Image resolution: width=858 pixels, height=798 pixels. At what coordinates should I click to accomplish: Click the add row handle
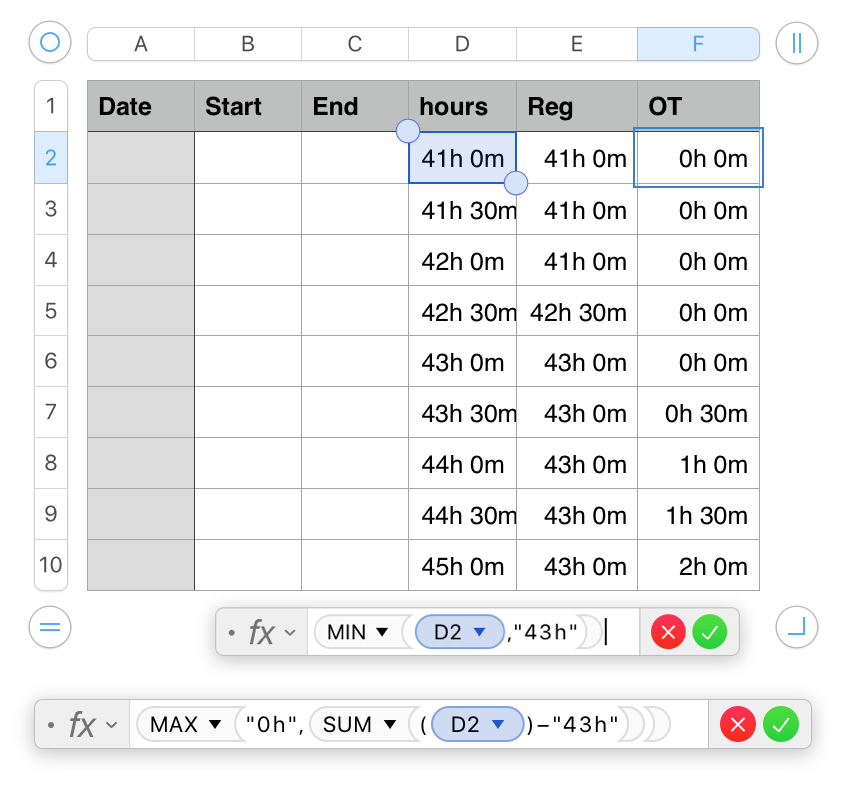point(51,627)
